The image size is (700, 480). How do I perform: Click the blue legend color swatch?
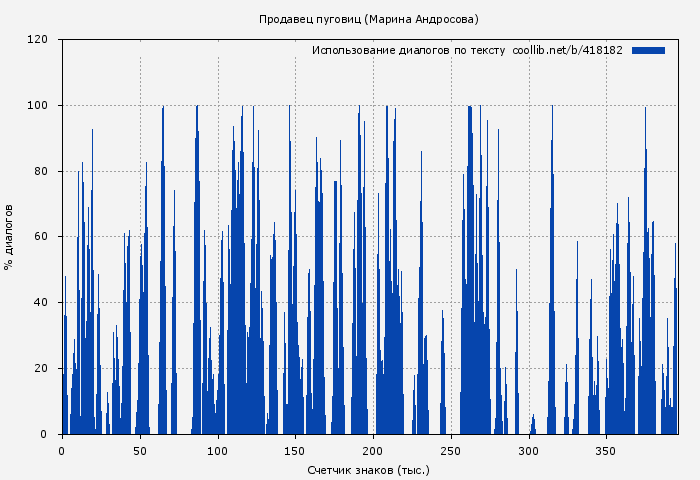click(x=648, y=50)
